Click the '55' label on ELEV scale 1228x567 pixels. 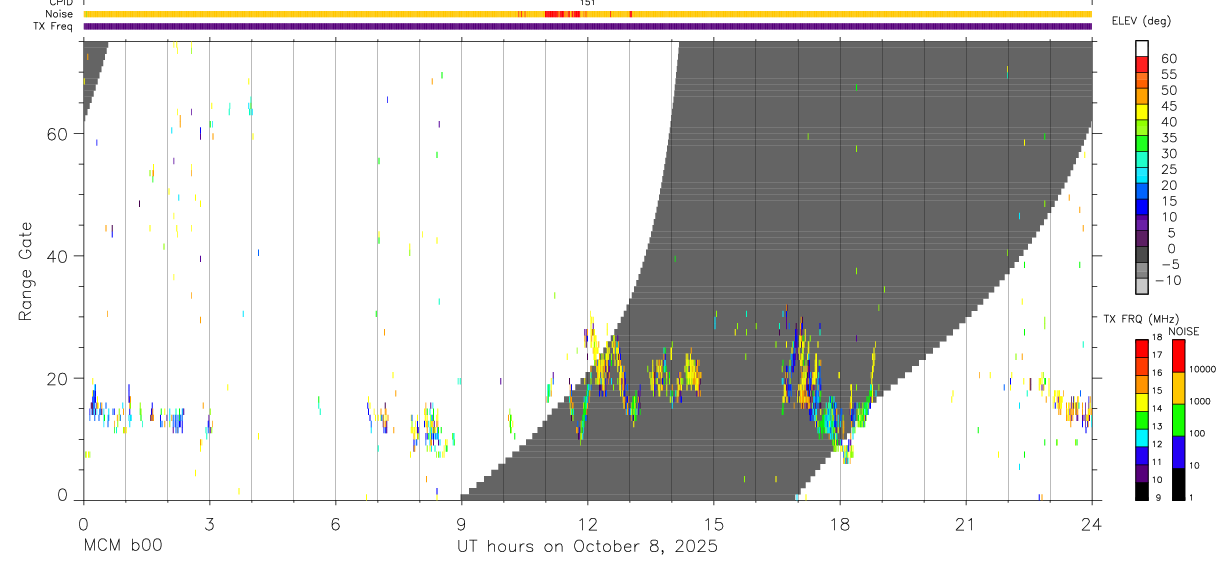1168,74
